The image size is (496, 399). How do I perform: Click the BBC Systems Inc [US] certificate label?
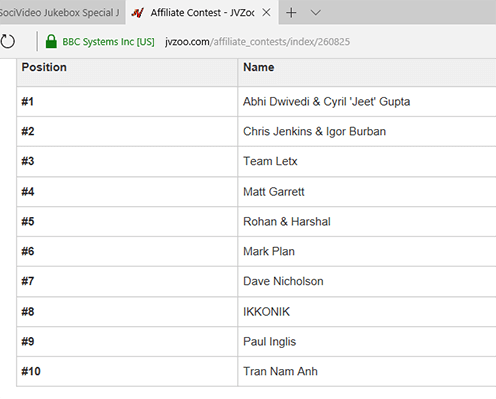click(x=108, y=42)
